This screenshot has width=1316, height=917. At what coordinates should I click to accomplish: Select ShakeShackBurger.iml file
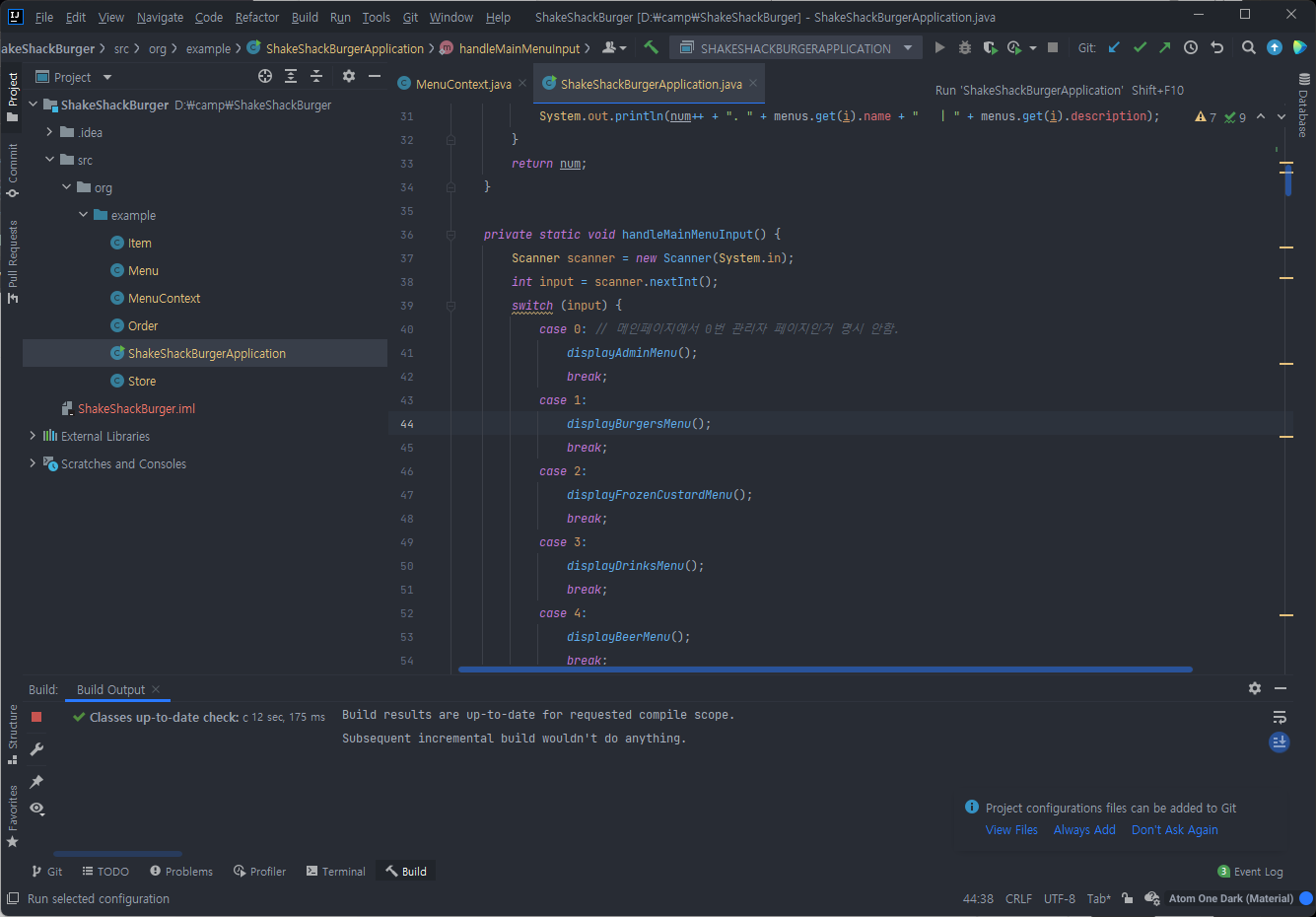(136, 408)
